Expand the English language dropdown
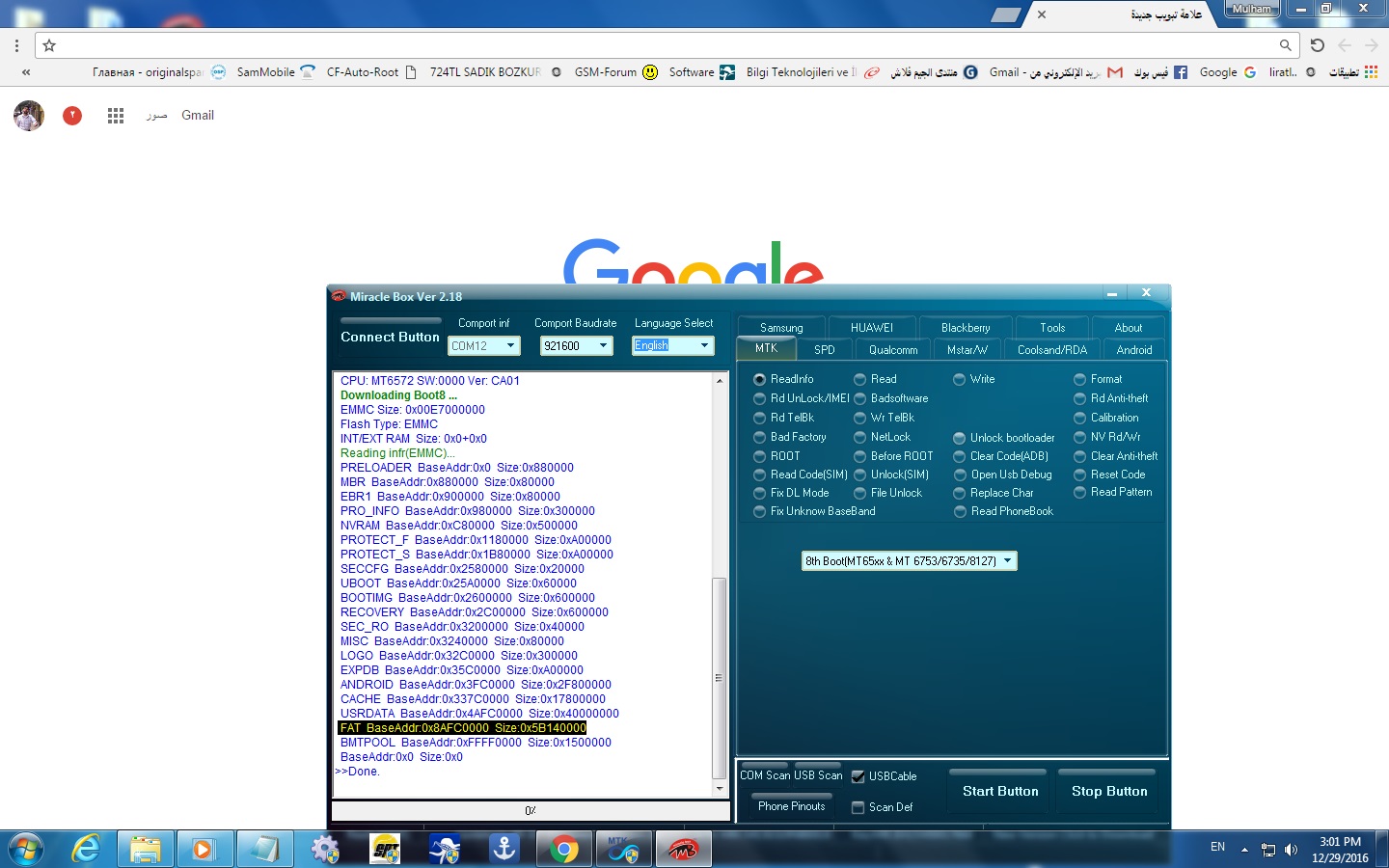 tap(673, 345)
